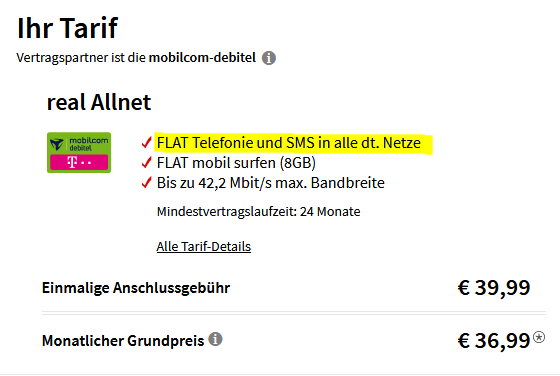Click the Vertragspartner ist die text
The image size is (560, 376).
click(x=81, y=57)
